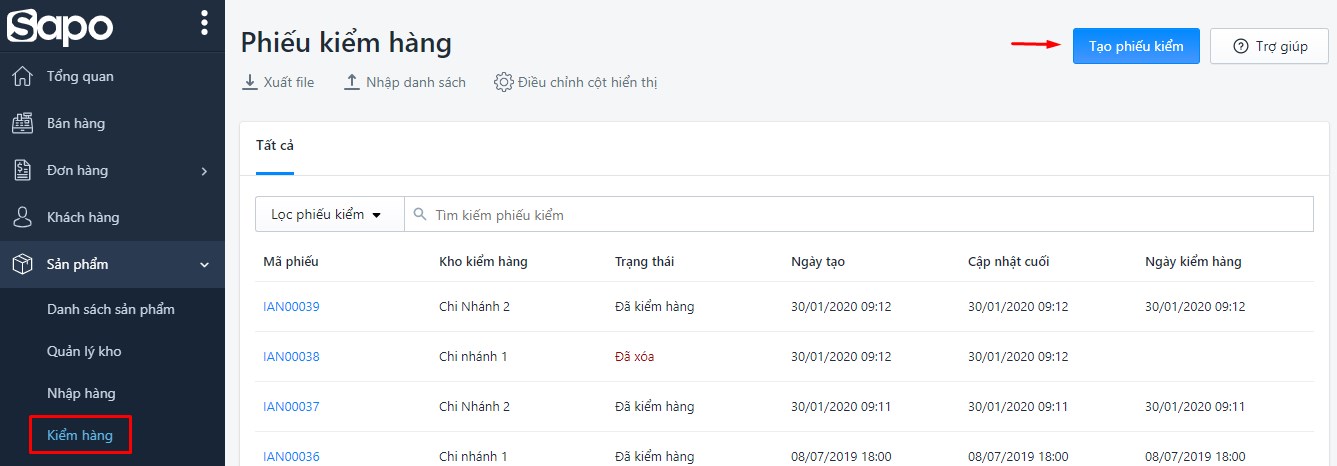Click the Trợ giúp button

tap(1269, 46)
